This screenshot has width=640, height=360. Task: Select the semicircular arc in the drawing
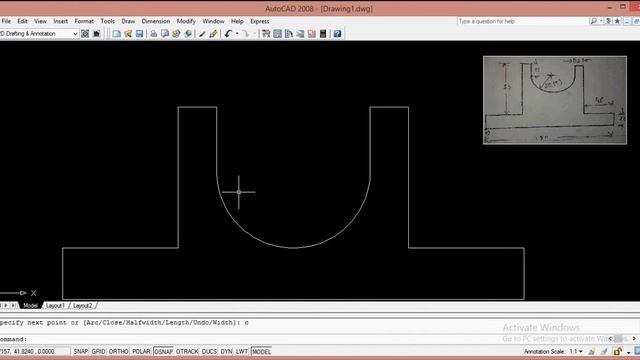pos(293,247)
